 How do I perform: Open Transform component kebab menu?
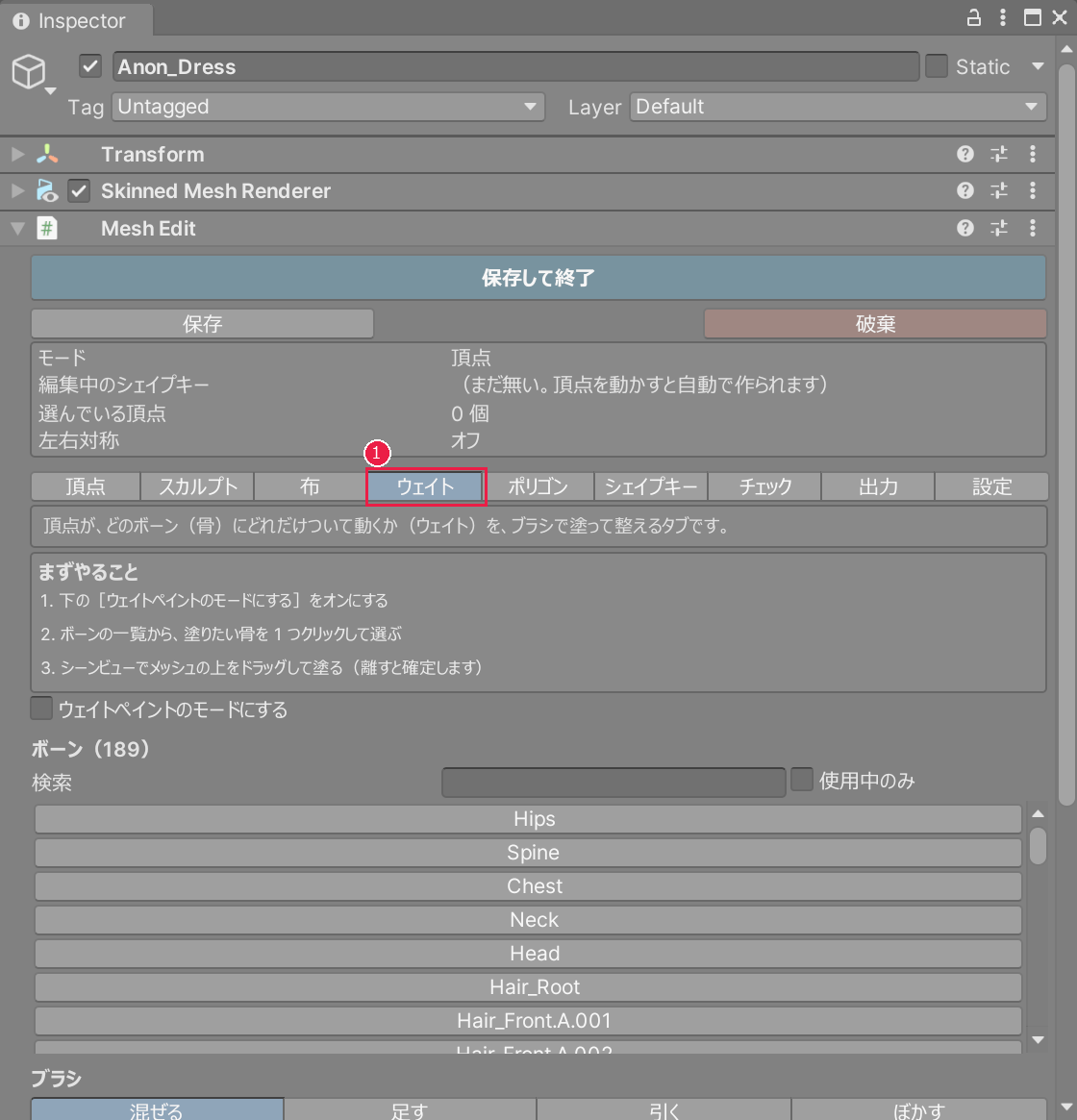(x=1033, y=154)
